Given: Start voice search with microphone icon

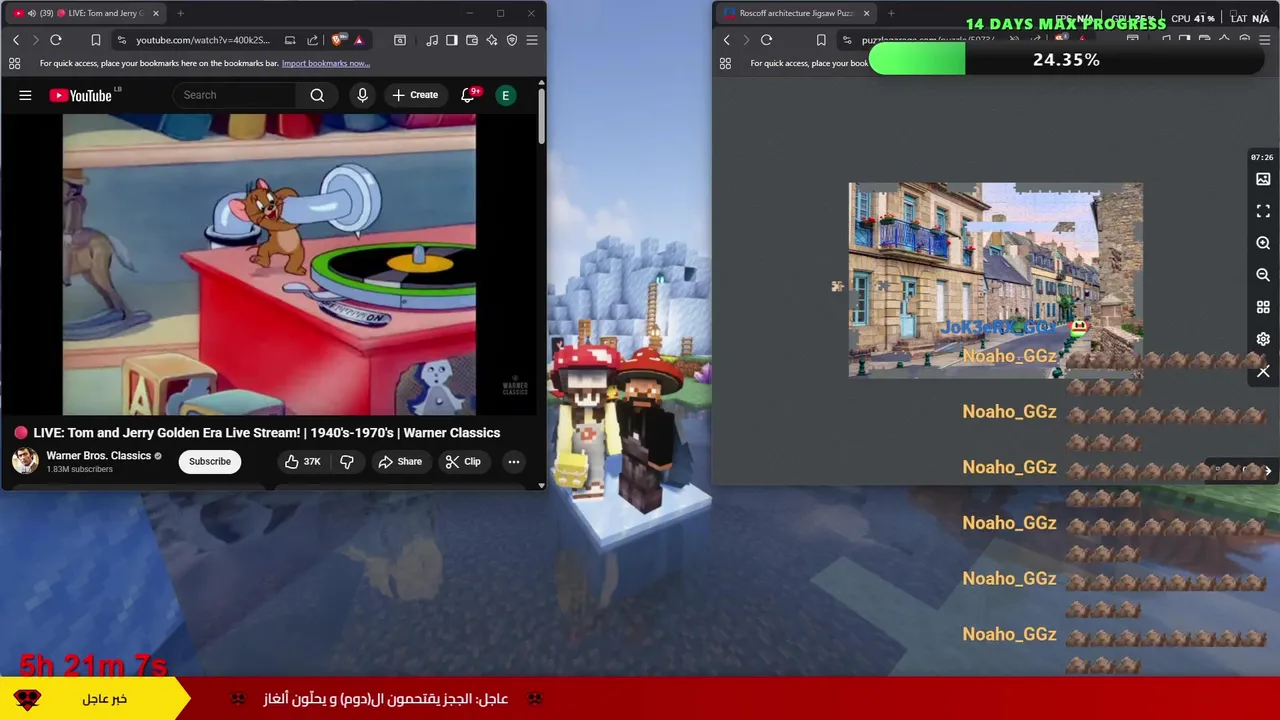Looking at the screenshot, I should point(362,95).
